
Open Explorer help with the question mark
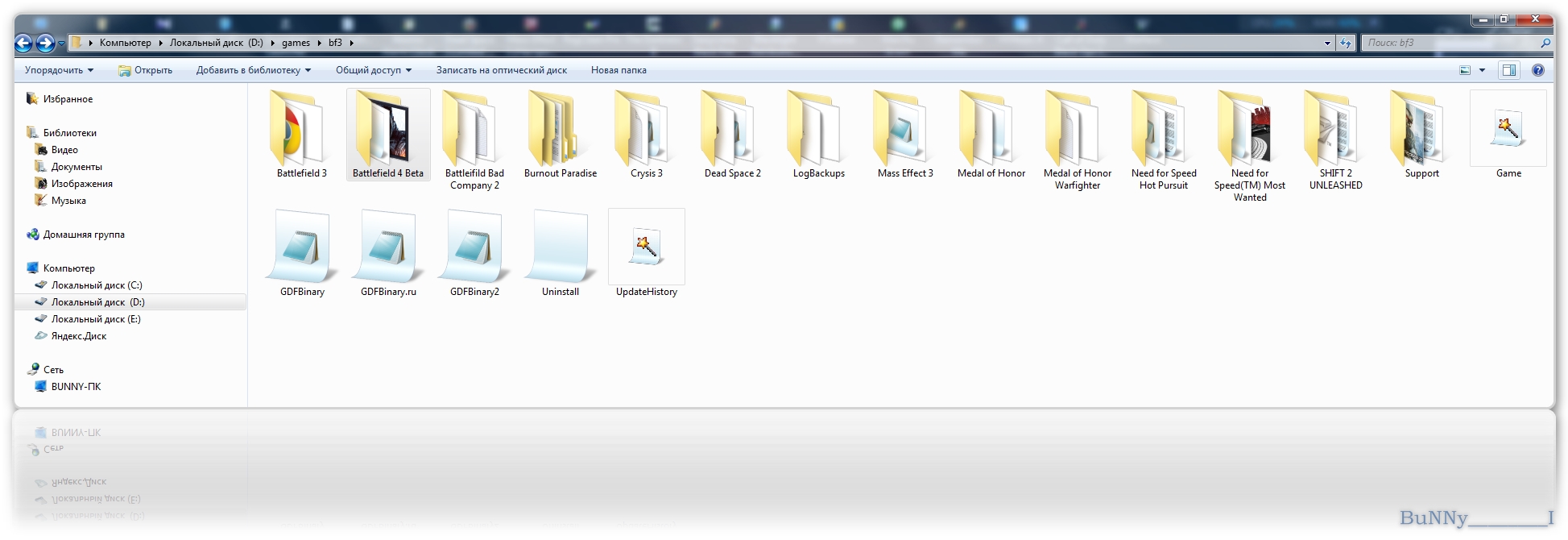point(1537,70)
